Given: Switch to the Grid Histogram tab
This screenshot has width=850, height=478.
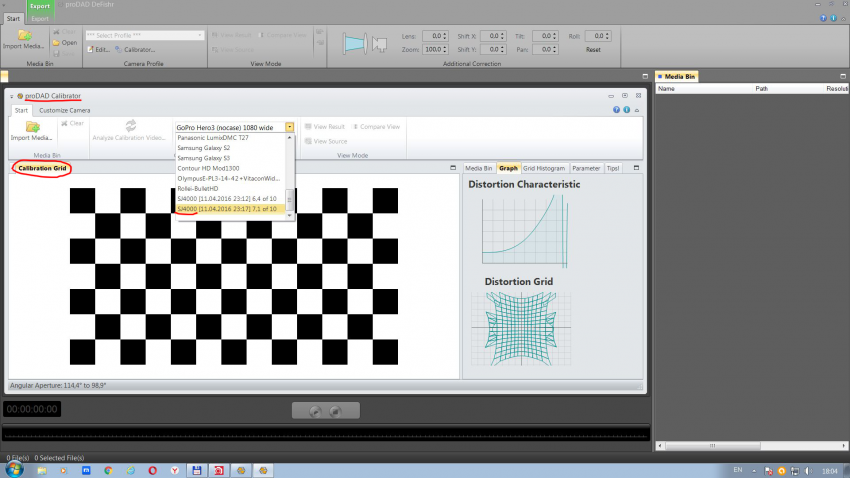Looking at the screenshot, I should pyautogui.click(x=545, y=168).
